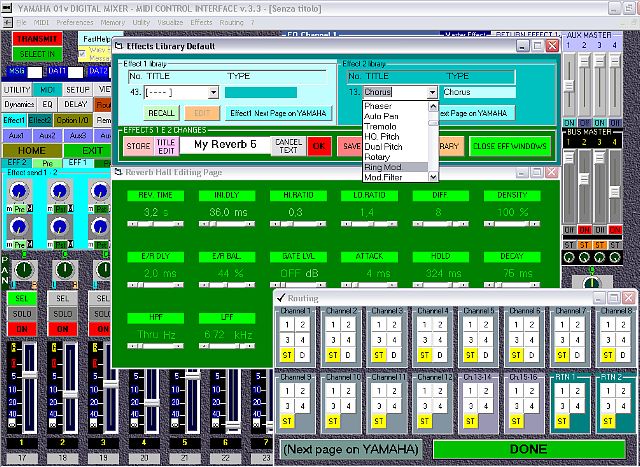Screen dimensions: 640x467
Task: Open the Visualize menu
Action: (170, 22)
